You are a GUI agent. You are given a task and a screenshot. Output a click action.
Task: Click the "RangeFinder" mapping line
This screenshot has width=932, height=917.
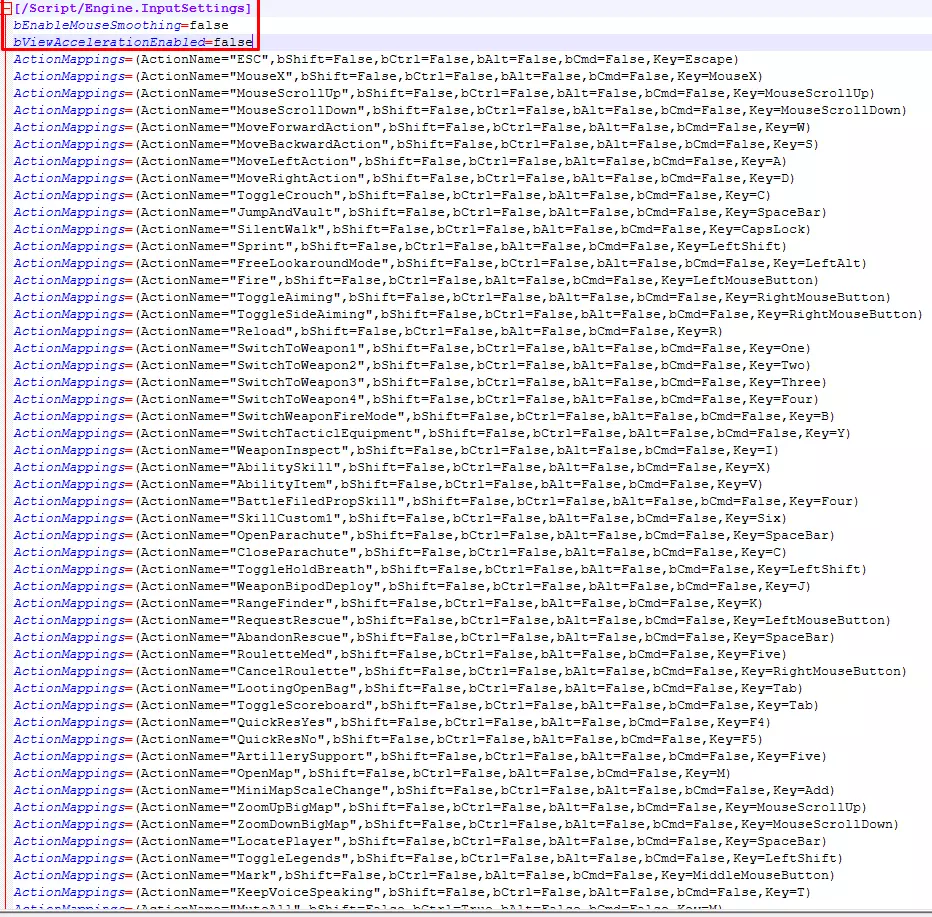tap(388, 603)
